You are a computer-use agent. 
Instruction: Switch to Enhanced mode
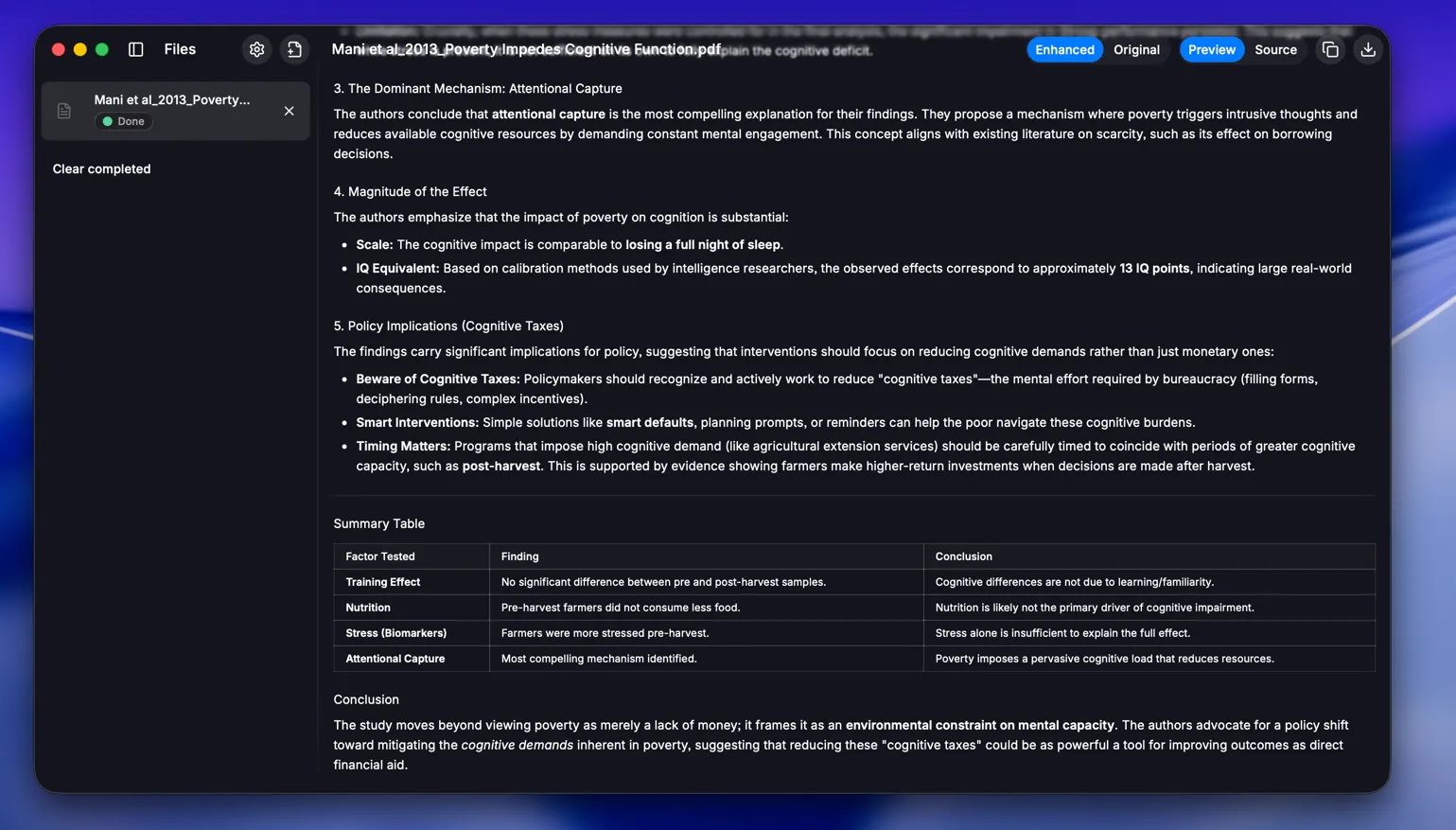[1064, 49]
